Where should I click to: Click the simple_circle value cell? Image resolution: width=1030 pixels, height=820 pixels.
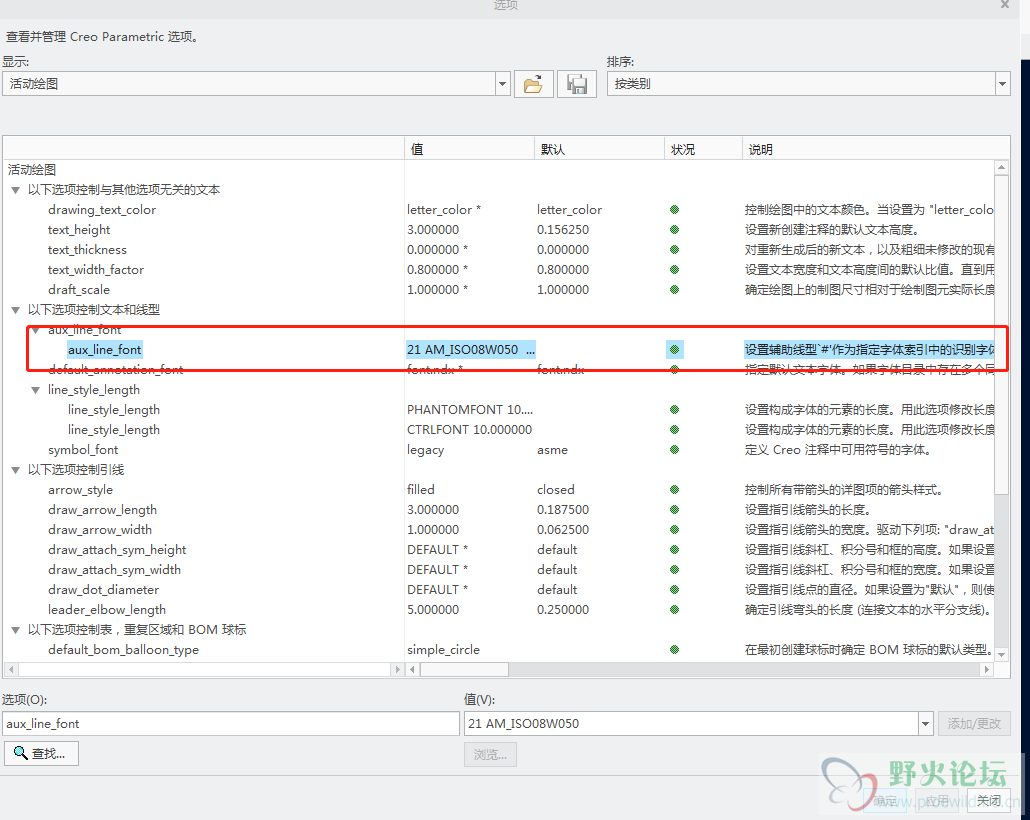pyautogui.click(x=443, y=650)
